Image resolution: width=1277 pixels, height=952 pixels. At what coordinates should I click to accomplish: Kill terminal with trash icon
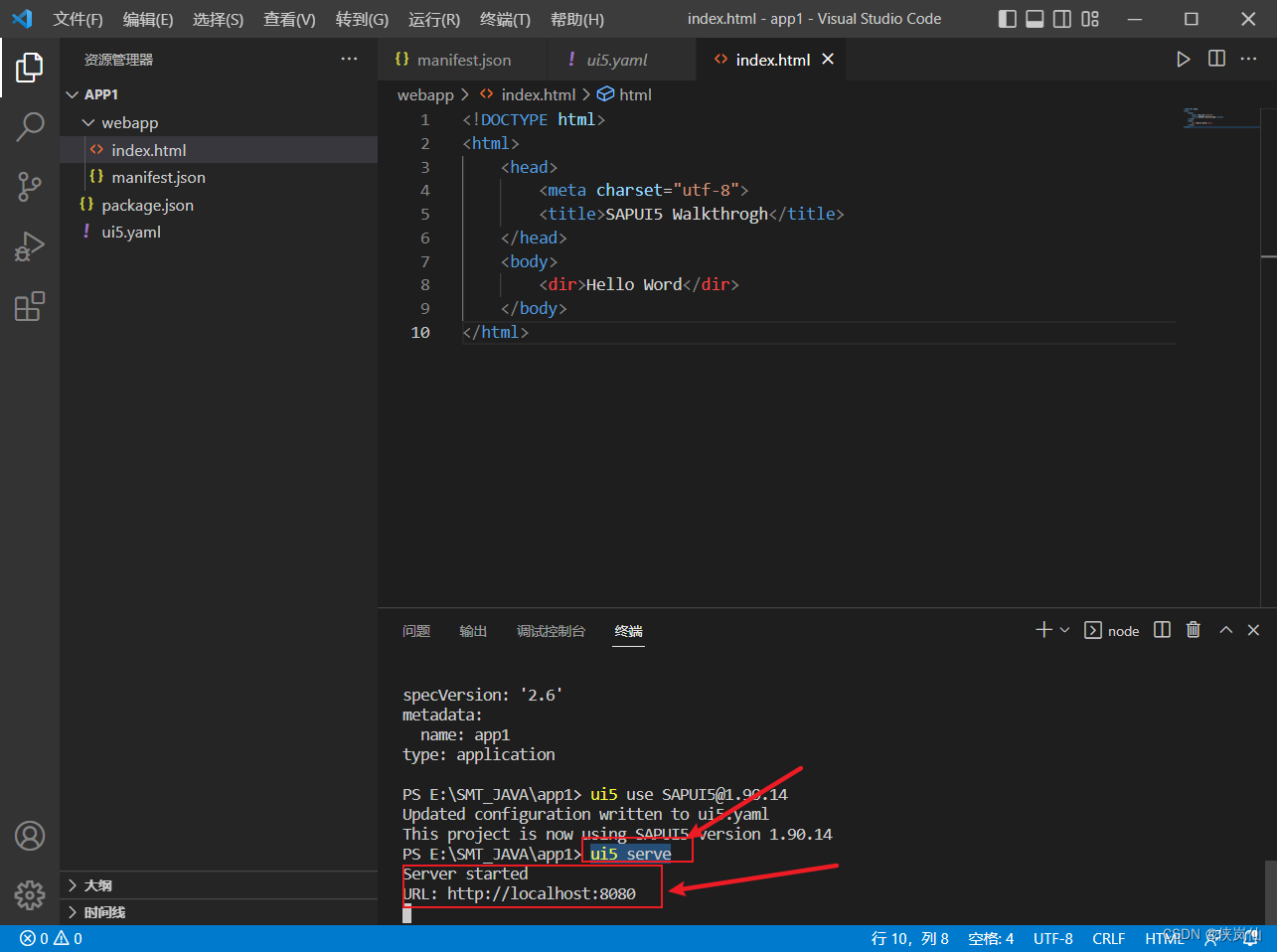click(x=1194, y=630)
